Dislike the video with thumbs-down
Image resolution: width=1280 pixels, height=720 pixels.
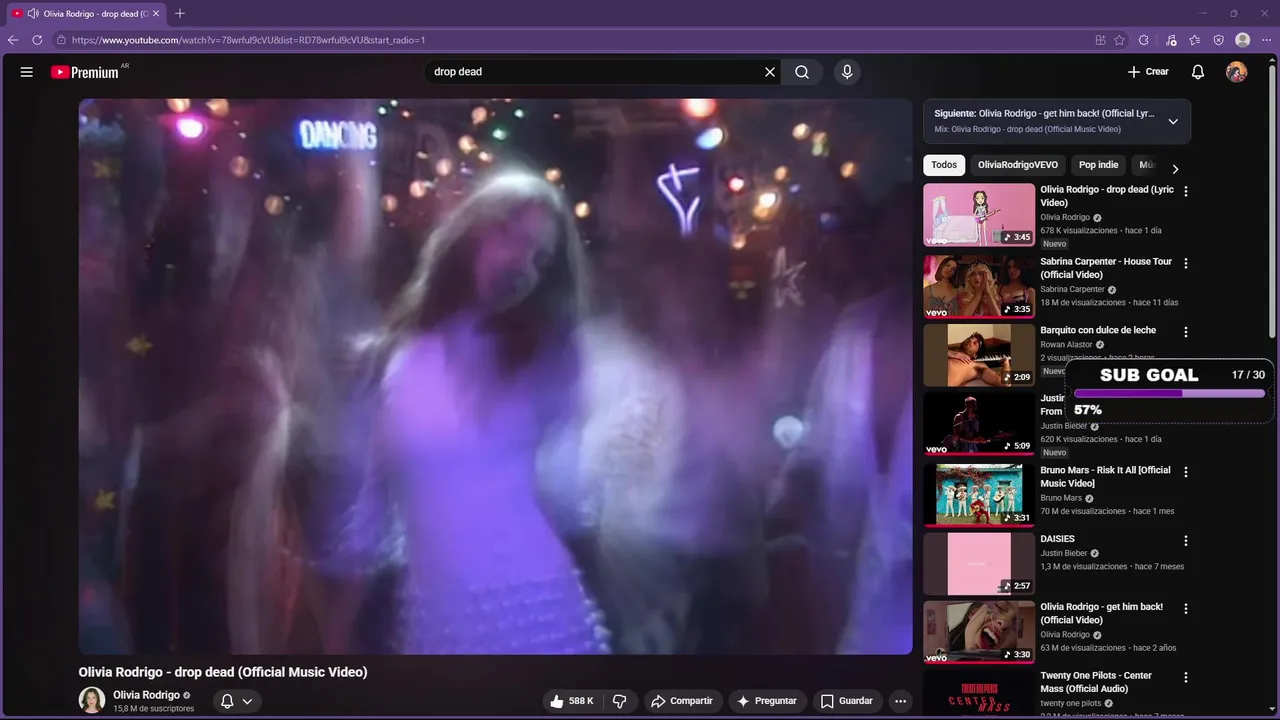[619, 701]
